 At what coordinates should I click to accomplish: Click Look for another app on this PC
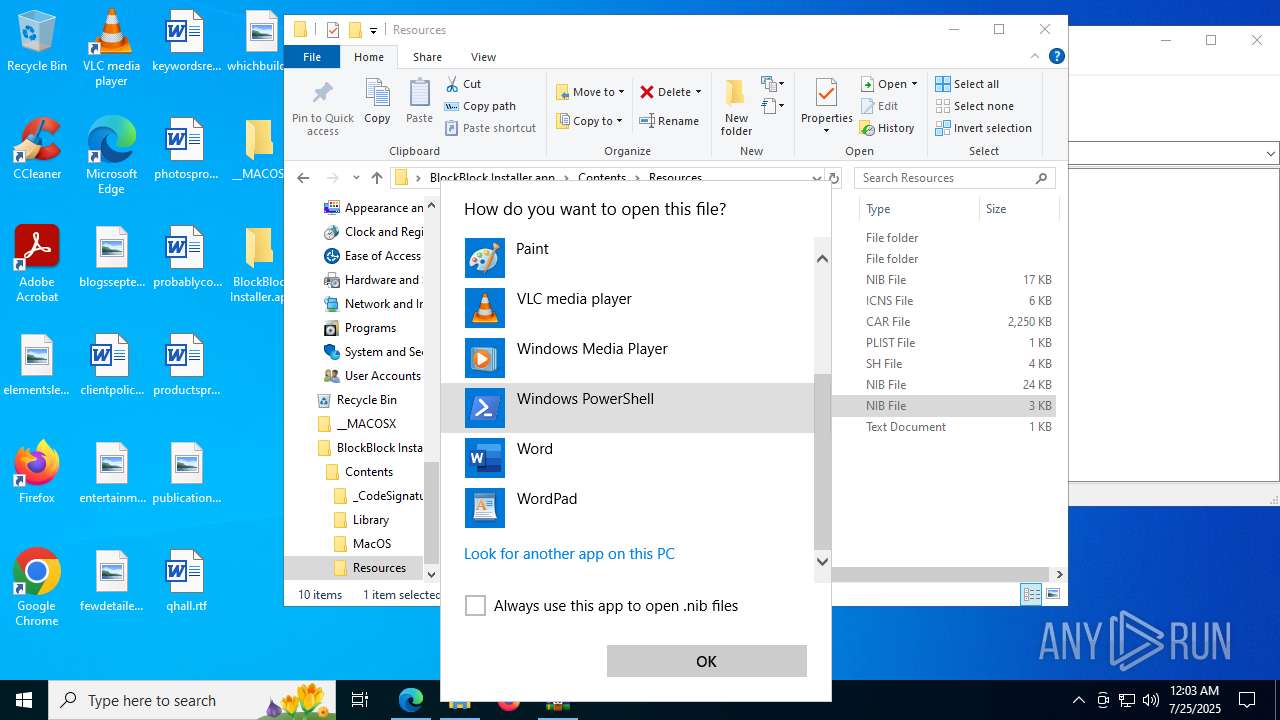[x=569, y=554]
